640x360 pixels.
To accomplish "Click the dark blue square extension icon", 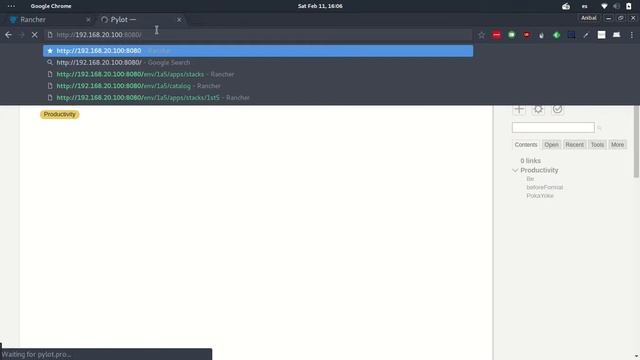I will [571, 35].
